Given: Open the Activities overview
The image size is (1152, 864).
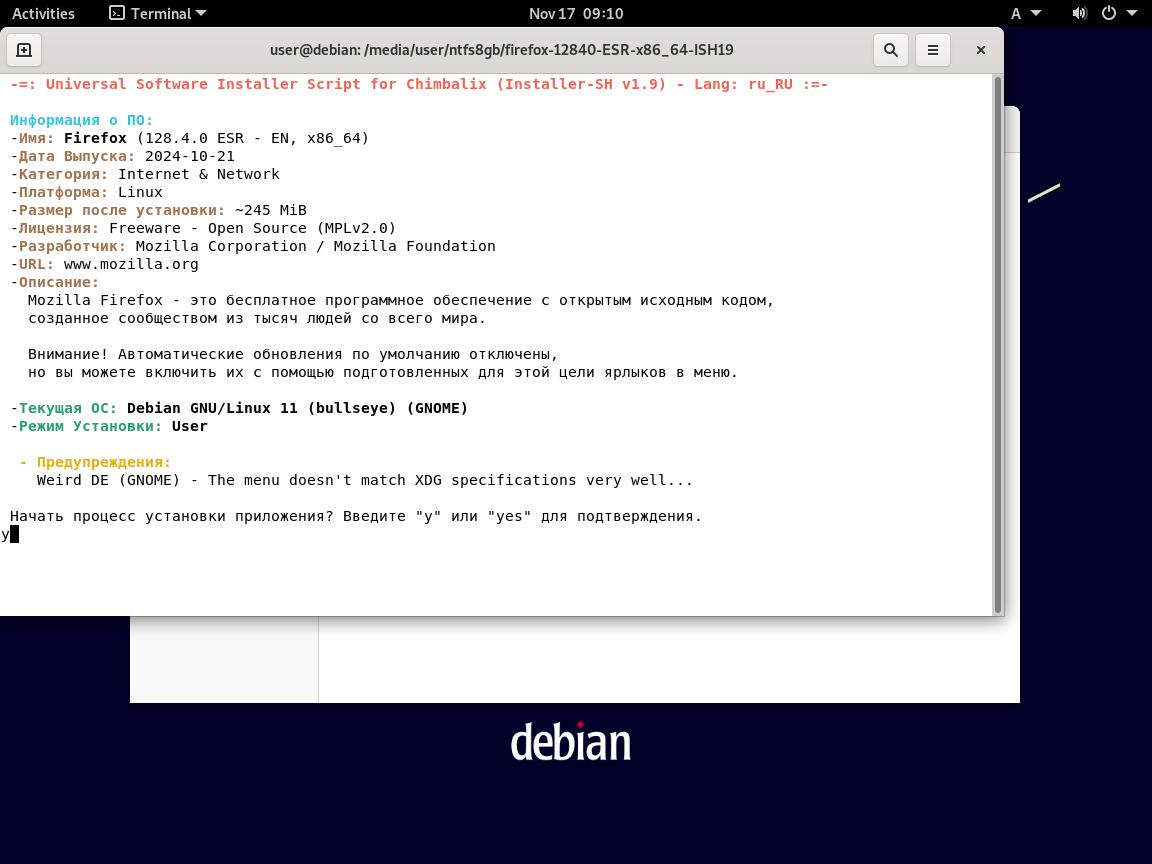Looking at the screenshot, I should [43, 13].
